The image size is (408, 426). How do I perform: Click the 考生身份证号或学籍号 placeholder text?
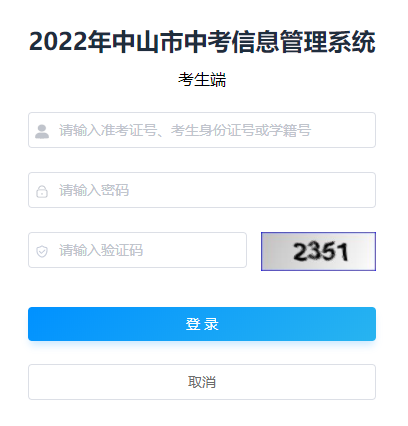click(x=241, y=130)
